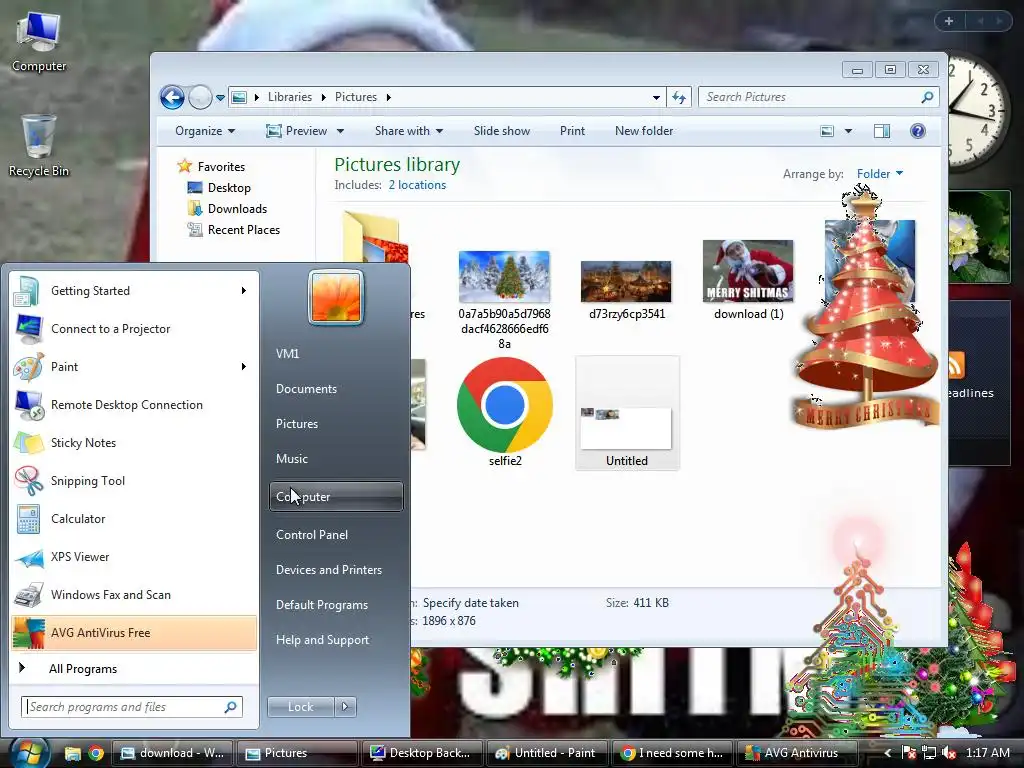
Task: Expand the Paint recent files arrow
Action: pyautogui.click(x=244, y=366)
